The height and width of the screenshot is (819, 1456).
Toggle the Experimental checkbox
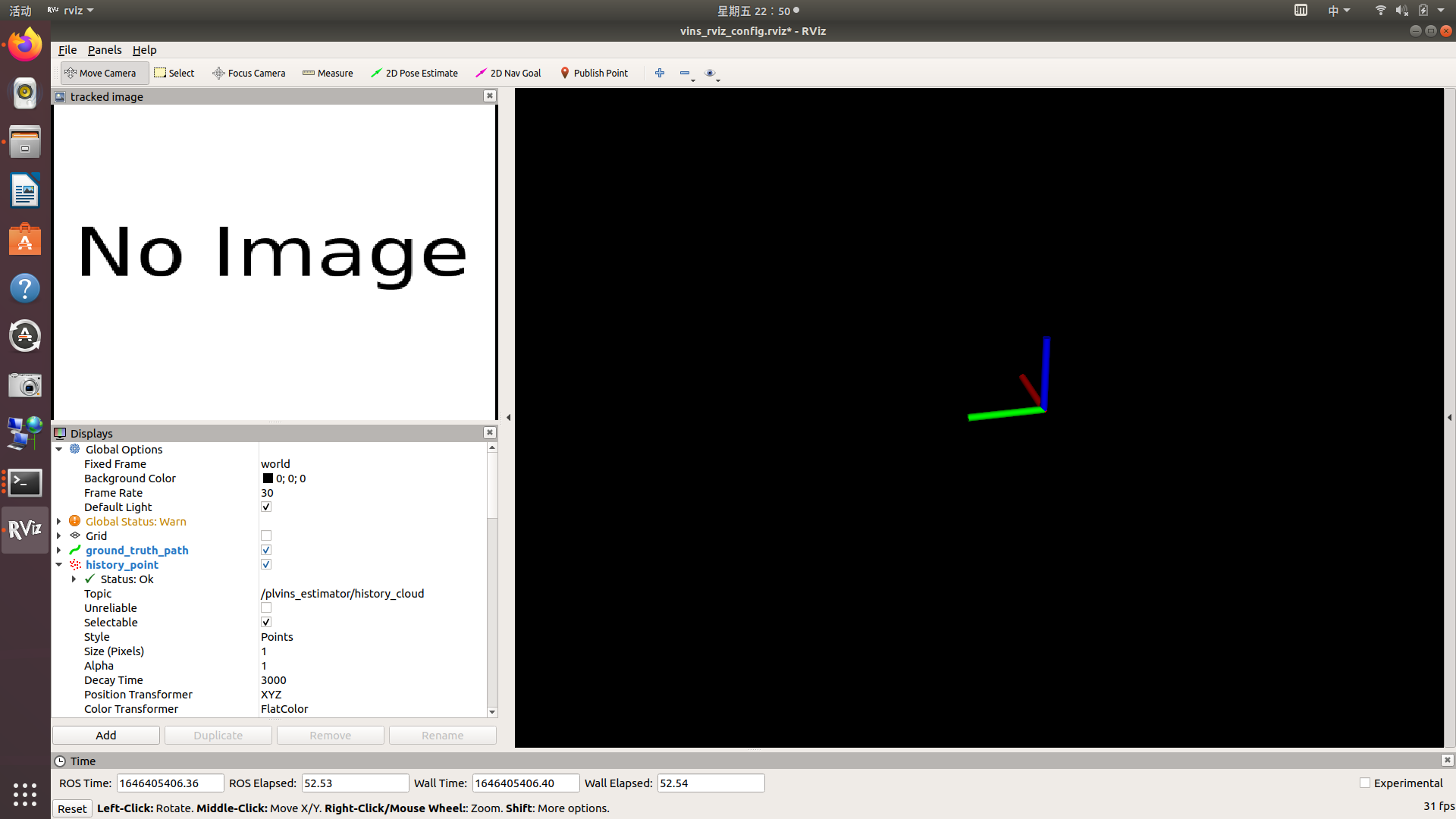[1365, 783]
